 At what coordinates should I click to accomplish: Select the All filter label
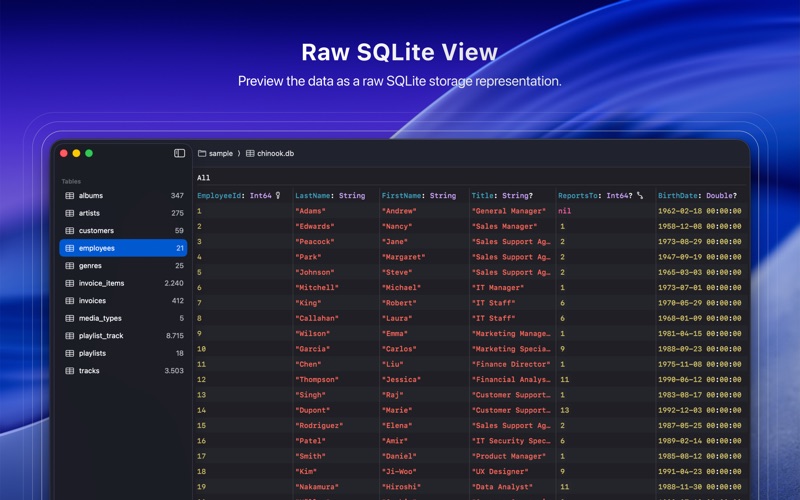204,178
